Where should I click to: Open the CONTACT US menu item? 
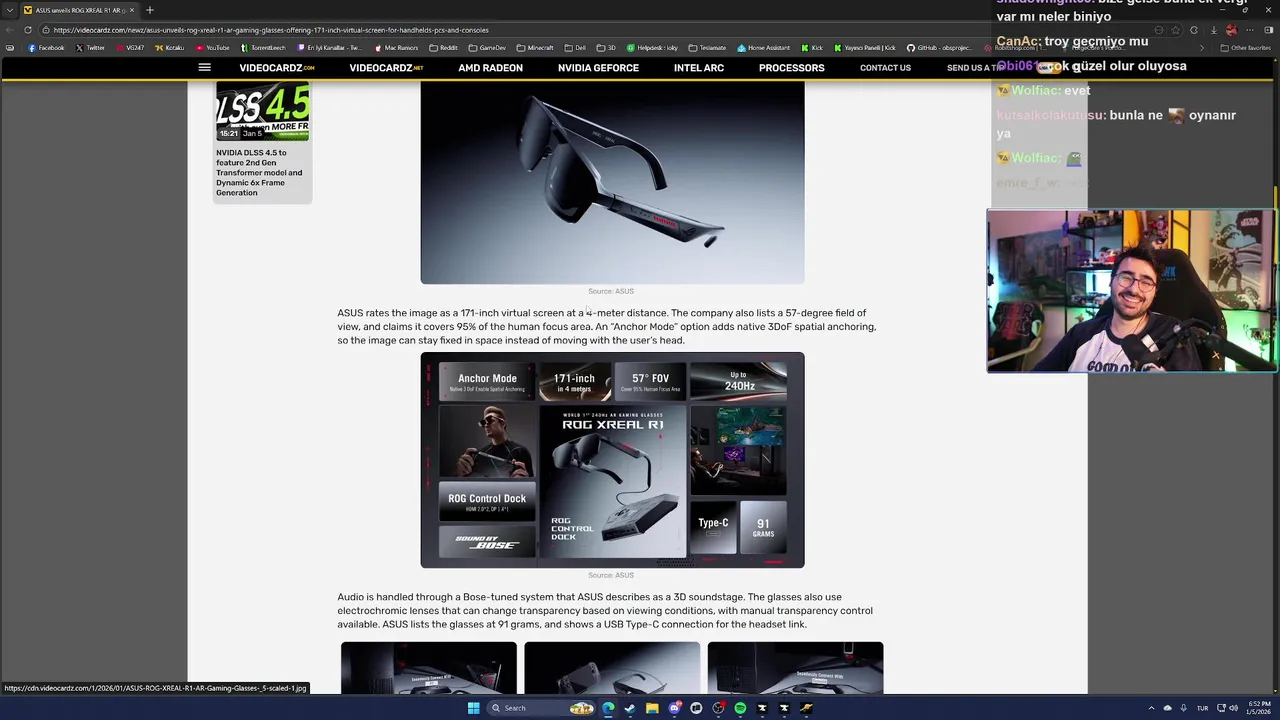click(x=885, y=68)
